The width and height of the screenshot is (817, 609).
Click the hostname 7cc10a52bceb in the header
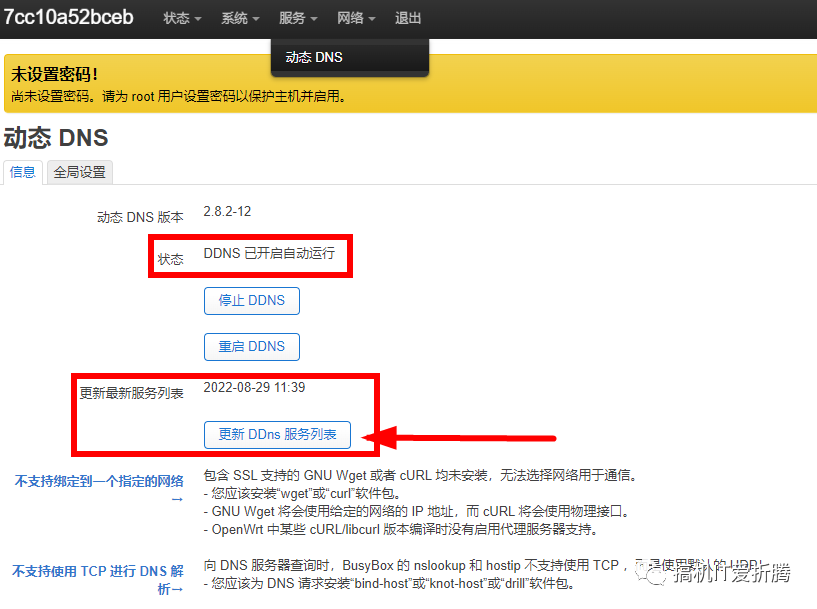(69, 17)
